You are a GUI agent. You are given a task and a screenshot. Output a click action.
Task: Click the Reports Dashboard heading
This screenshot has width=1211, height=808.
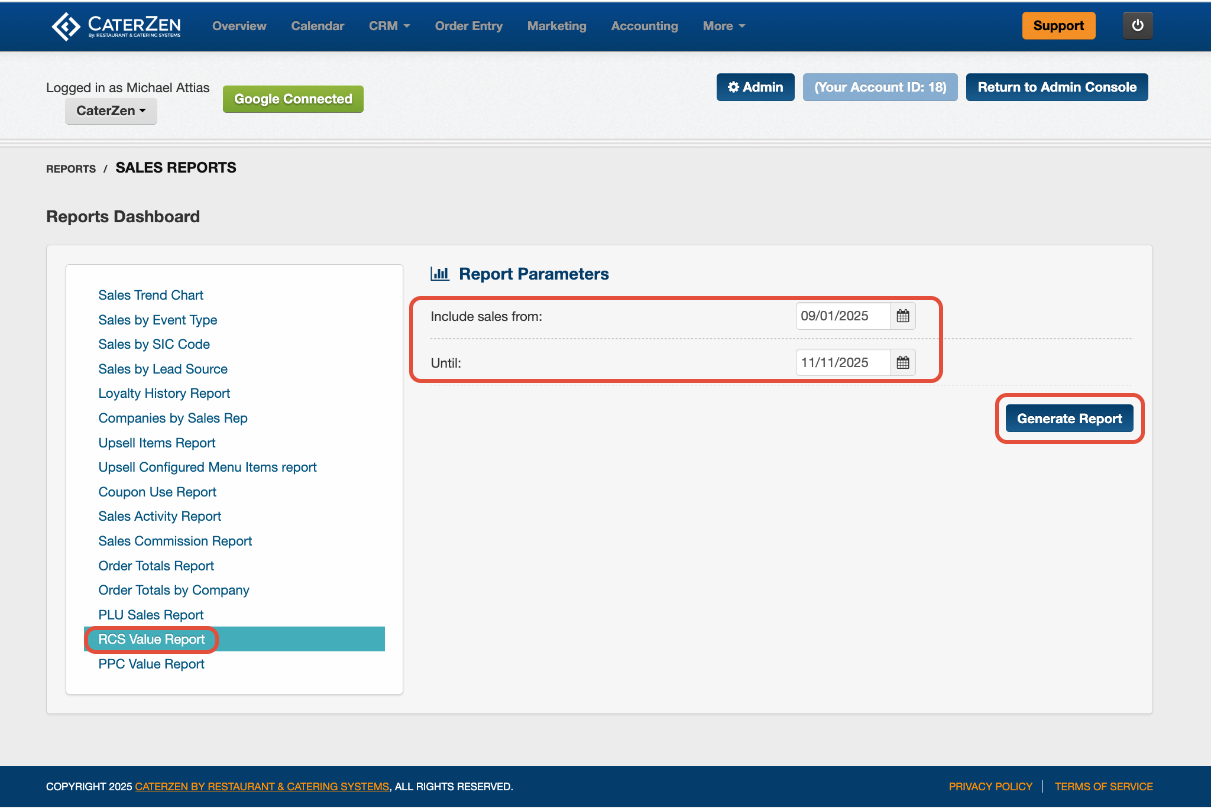click(123, 217)
